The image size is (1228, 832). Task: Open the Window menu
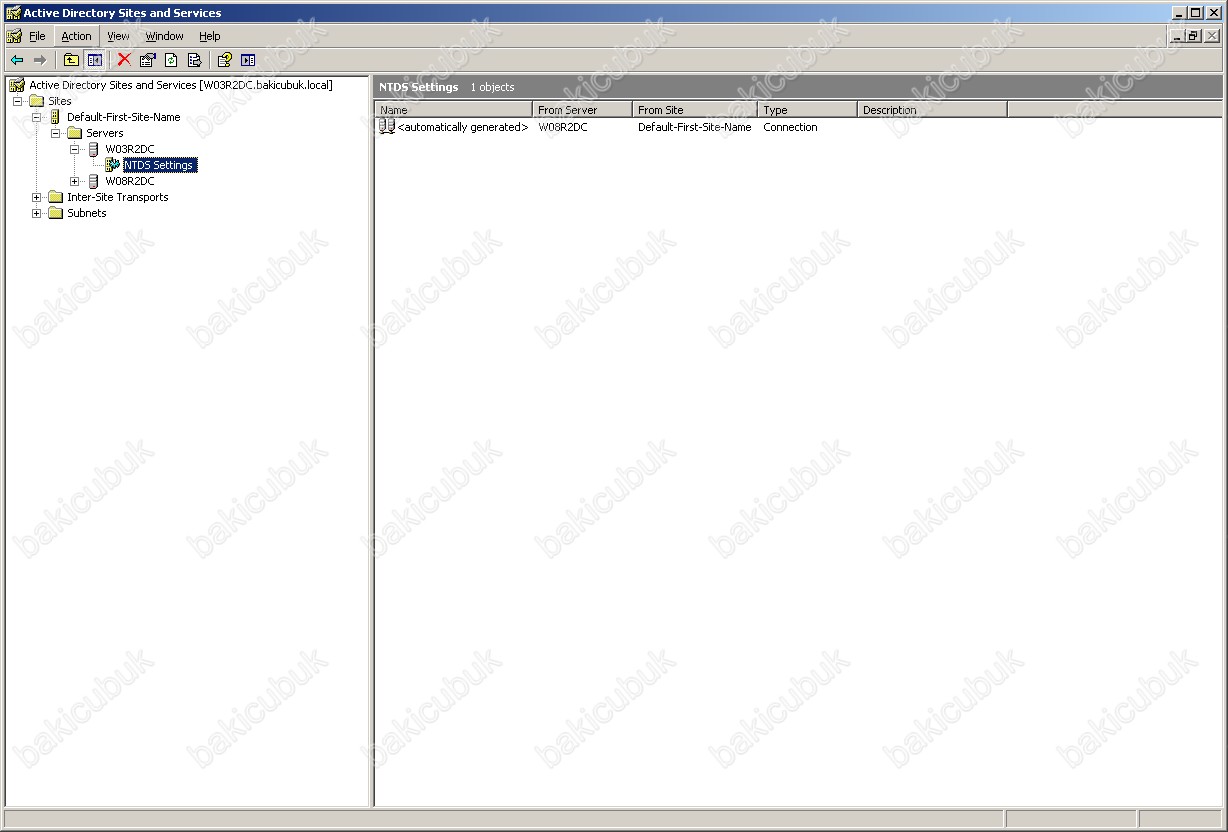[164, 36]
